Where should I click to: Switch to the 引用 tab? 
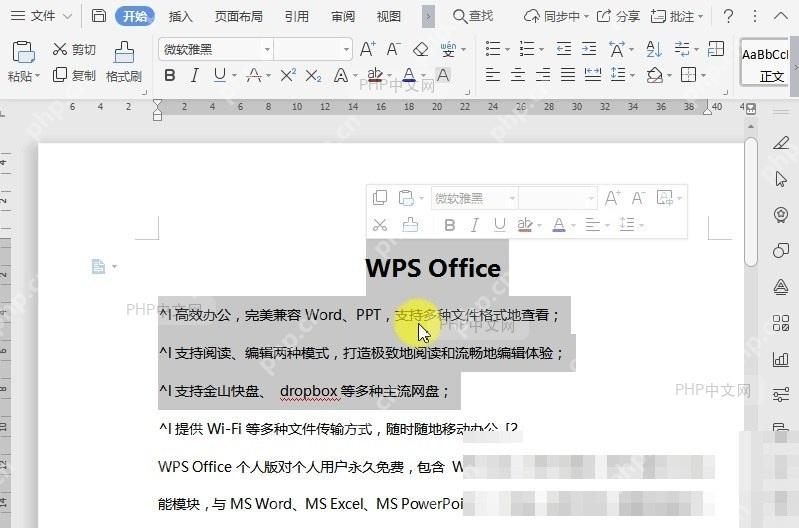[297, 16]
